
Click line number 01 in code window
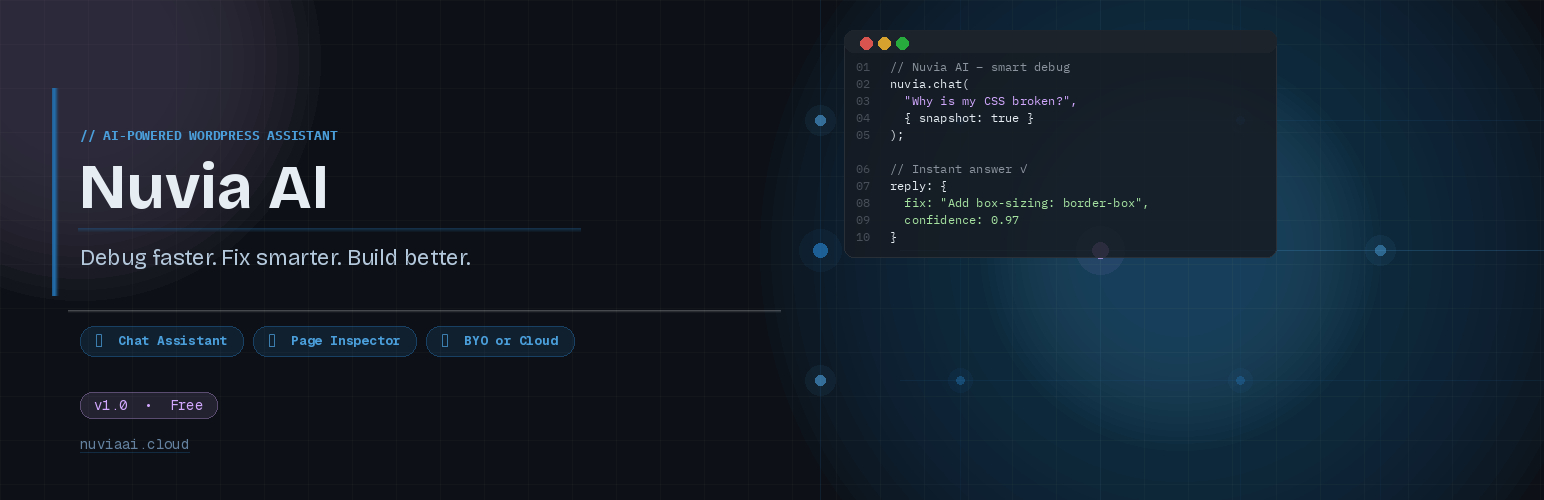tap(863, 67)
